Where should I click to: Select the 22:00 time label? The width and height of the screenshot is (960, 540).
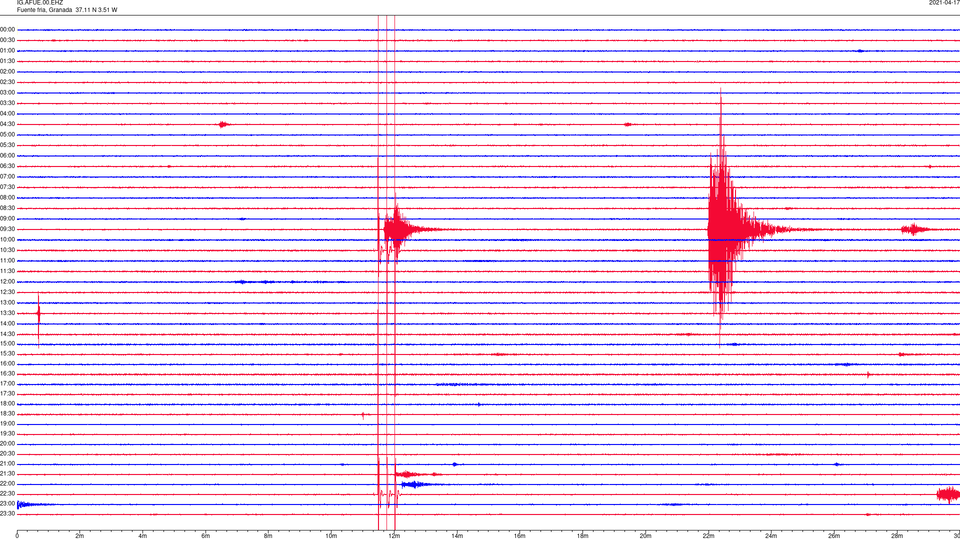[7, 484]
